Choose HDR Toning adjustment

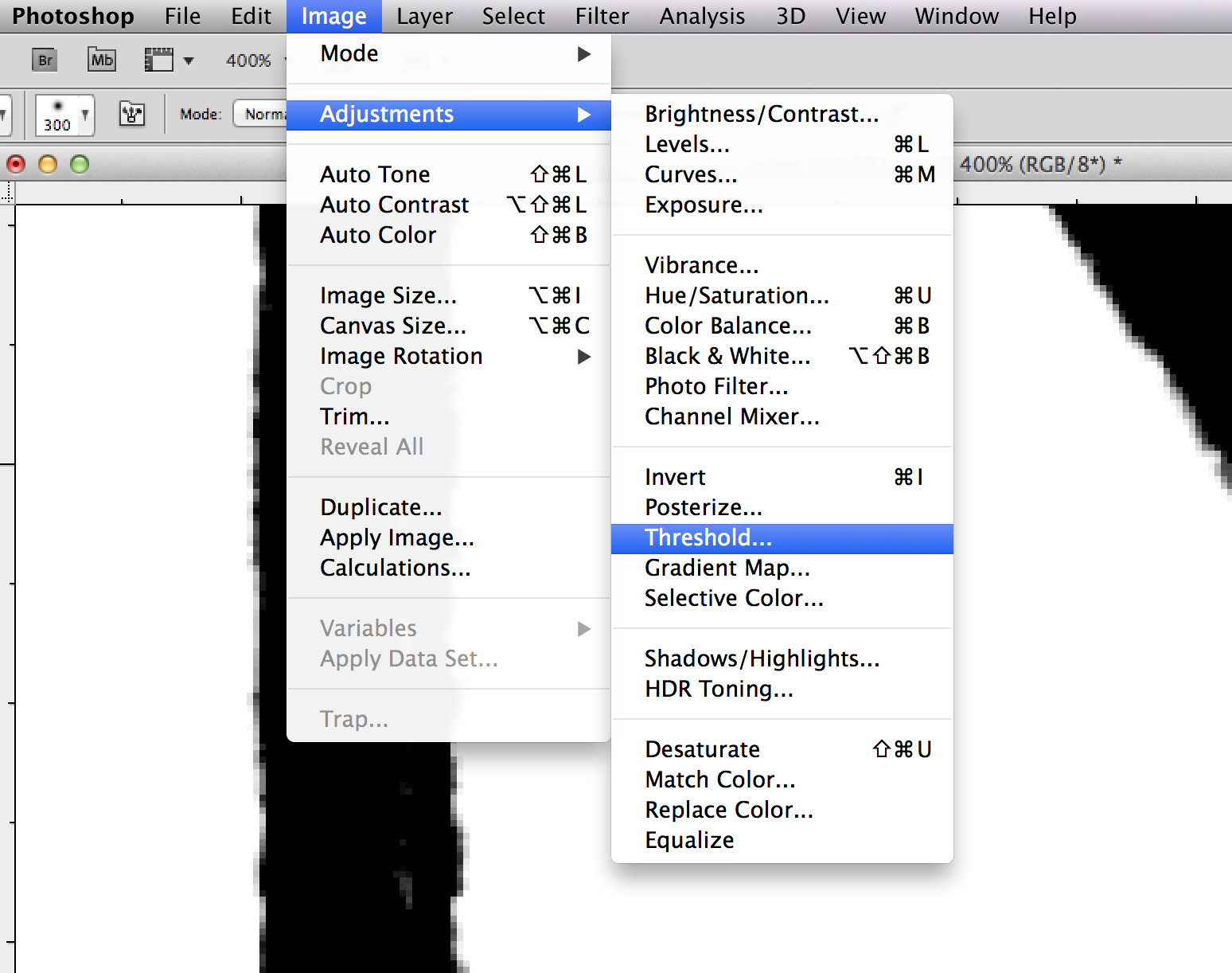point(782,689)
